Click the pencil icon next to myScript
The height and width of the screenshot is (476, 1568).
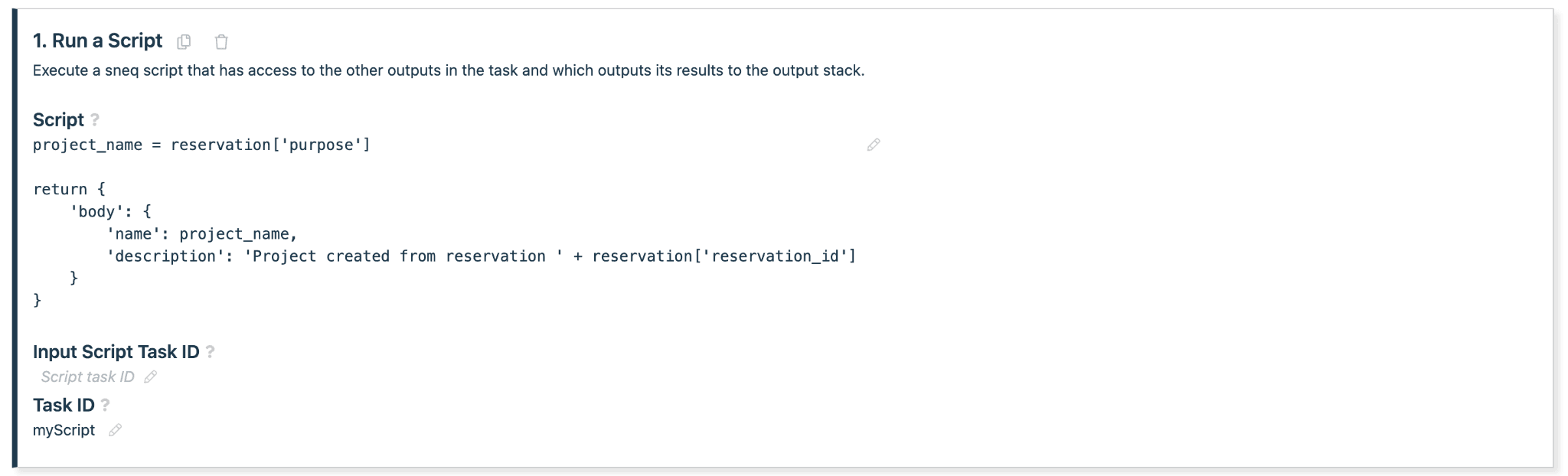pyautogui.click(x=115, y=430)
